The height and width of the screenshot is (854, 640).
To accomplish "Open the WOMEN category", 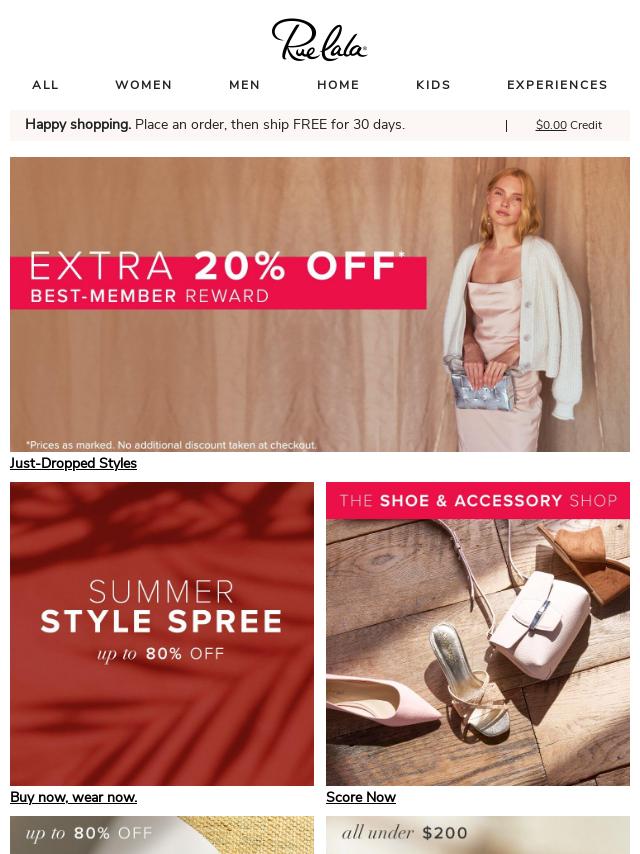I will tap(144, 85).
